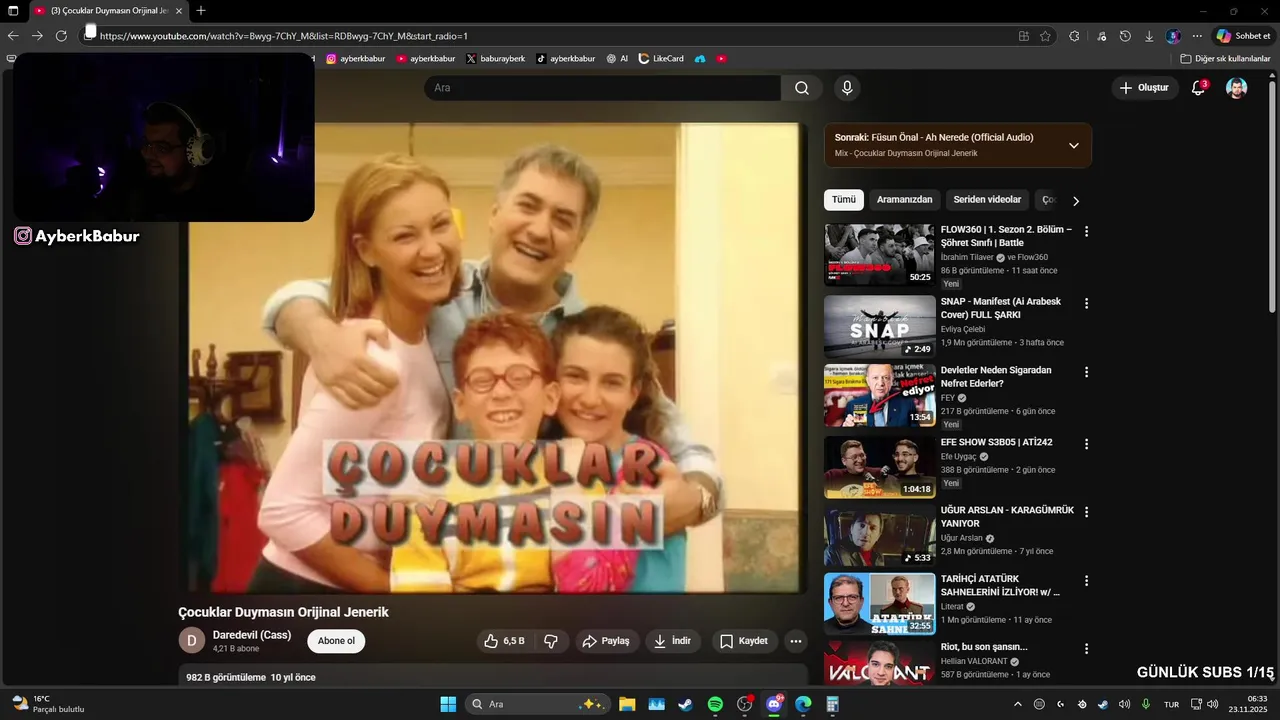The image size is (1280, 720).
Task: Go back to the previous page
Action: click(x=13, y=36)
